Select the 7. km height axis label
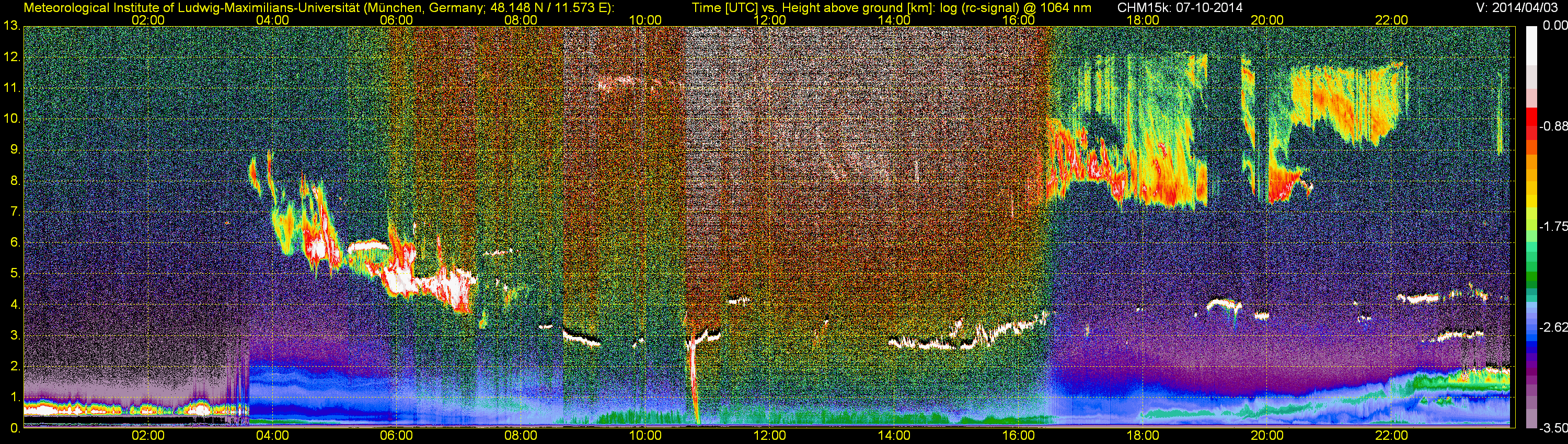The image size is (1568, 444). pyautogui.click(x=15, y=212)
